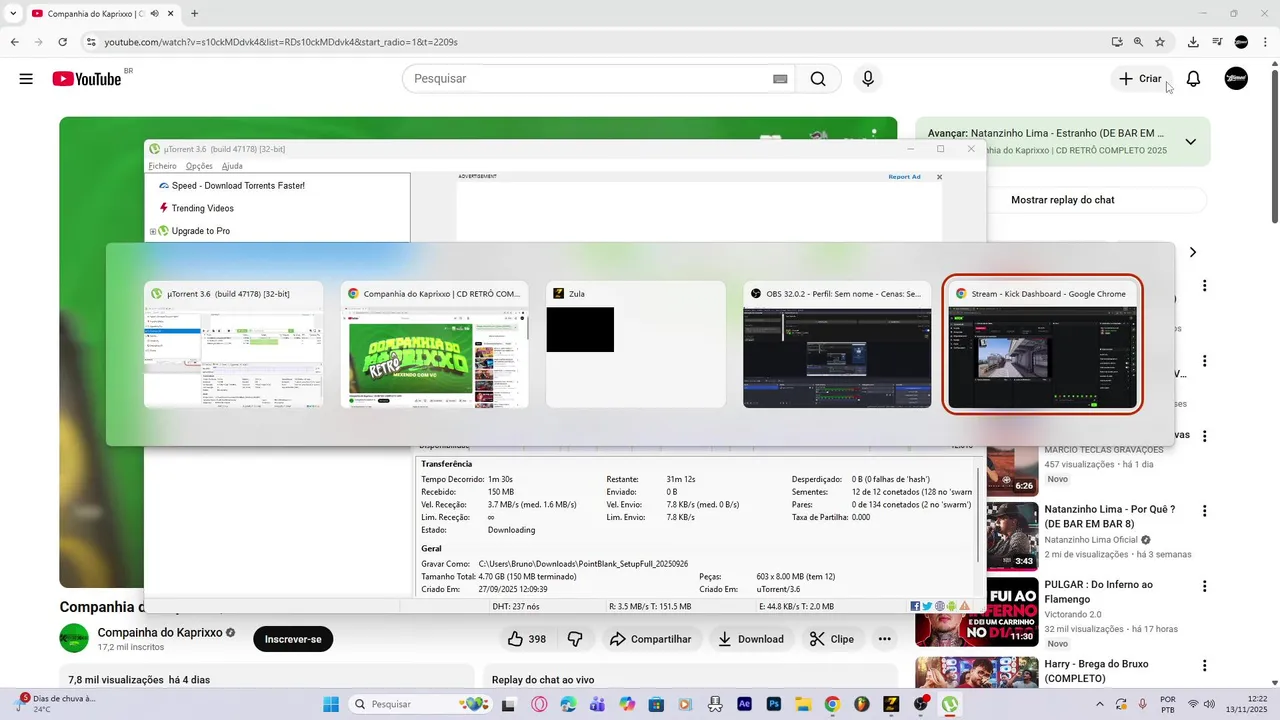Open options for PULGAR: Do Inferno ao Flamengo
1280x720 pixels.
coord(1205,587)
